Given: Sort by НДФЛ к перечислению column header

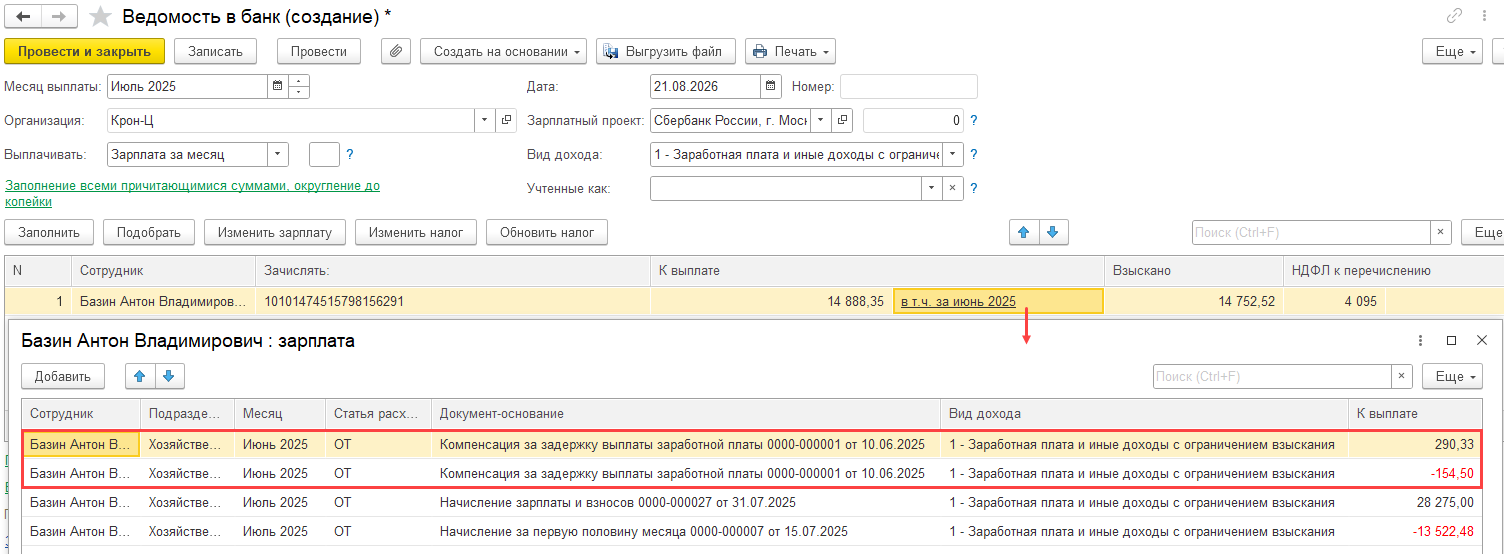Looking at the screenshot, I should (x=1393, y=270).
